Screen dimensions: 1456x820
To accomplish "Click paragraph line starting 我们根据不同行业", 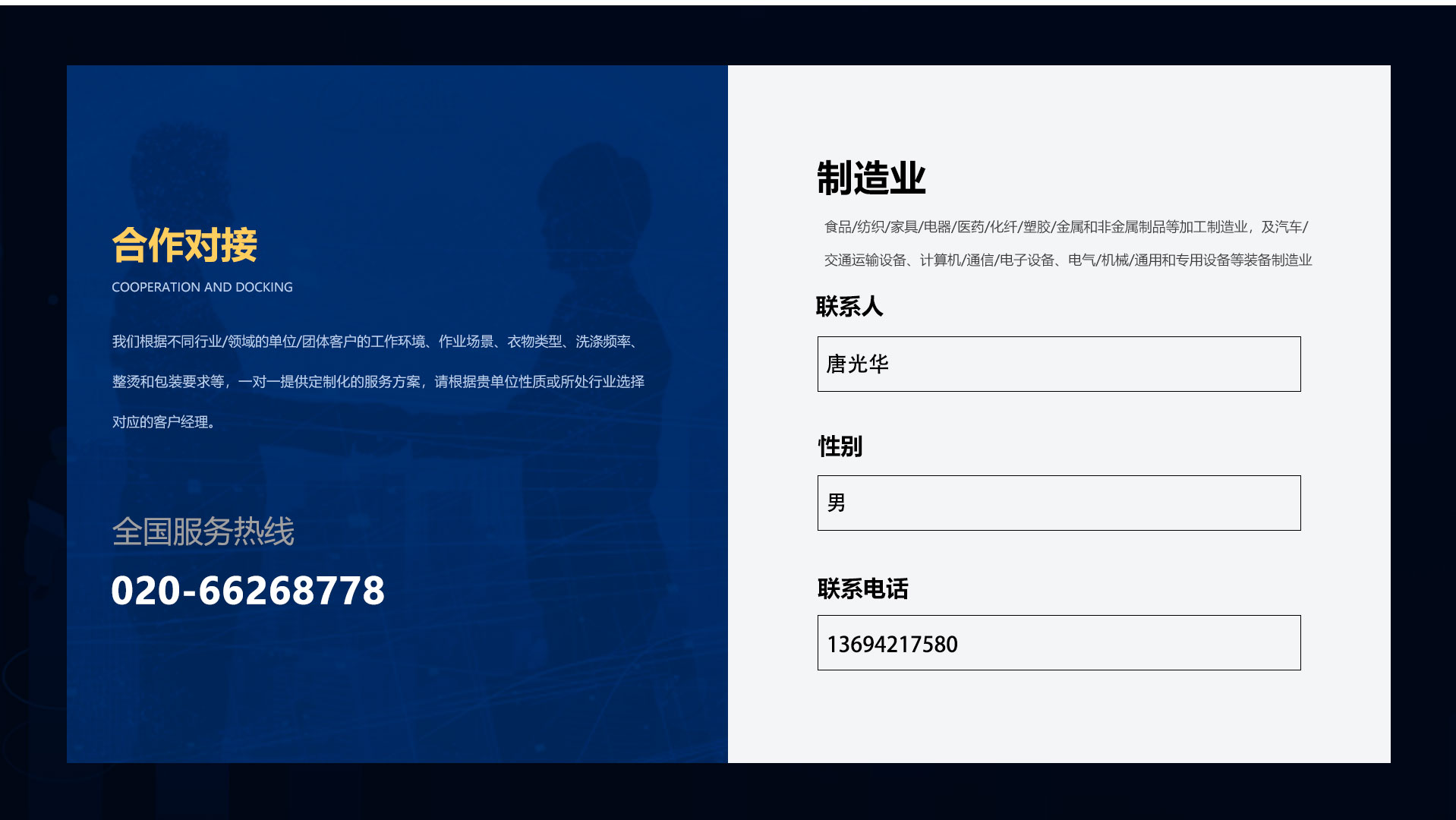I will point(377,342).
